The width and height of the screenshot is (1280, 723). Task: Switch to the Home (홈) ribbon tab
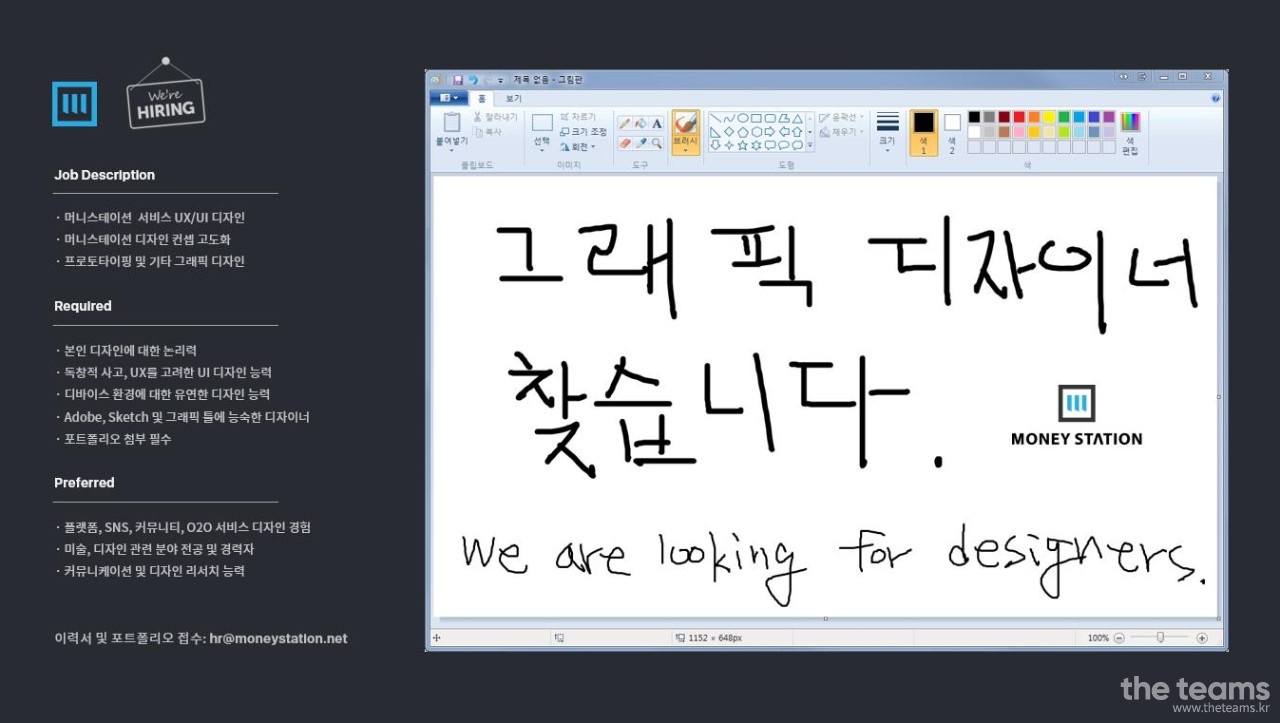(482, 99)
